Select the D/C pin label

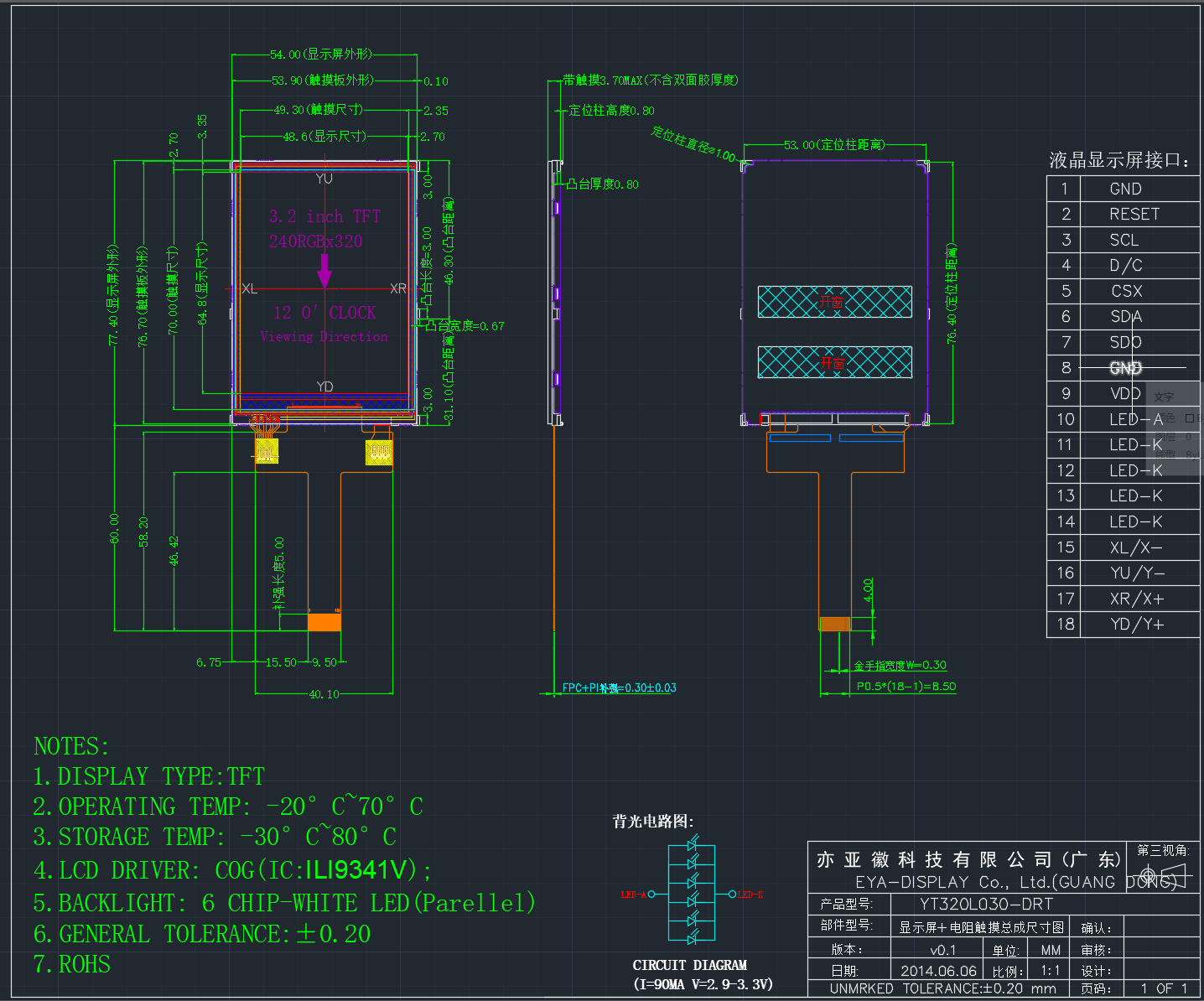[x=1126, y=265]
